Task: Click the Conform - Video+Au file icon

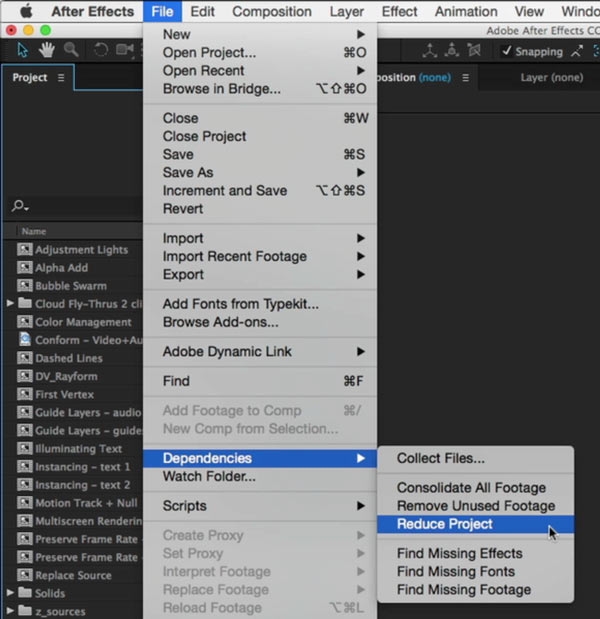Action: (x=25, y=340)
